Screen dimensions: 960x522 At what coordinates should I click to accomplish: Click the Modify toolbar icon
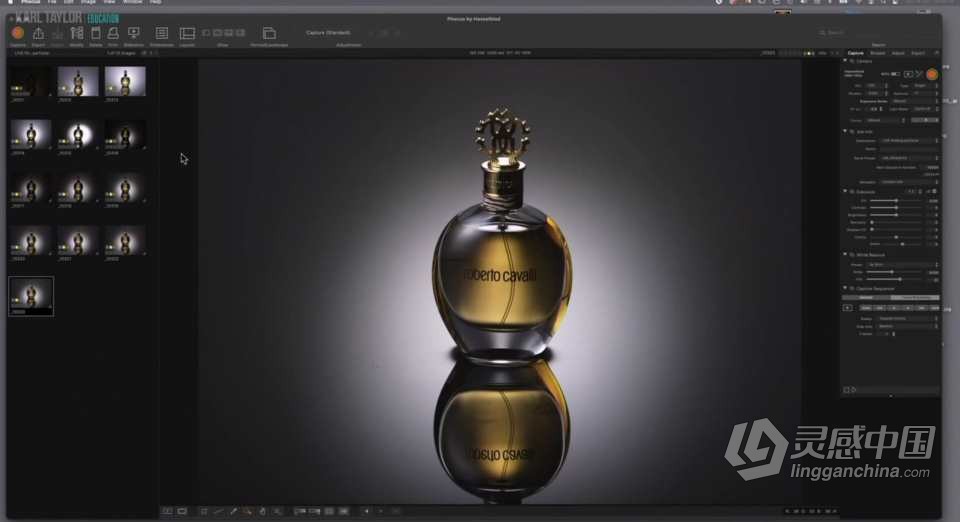pyautogui.click(x=77, y=33)
